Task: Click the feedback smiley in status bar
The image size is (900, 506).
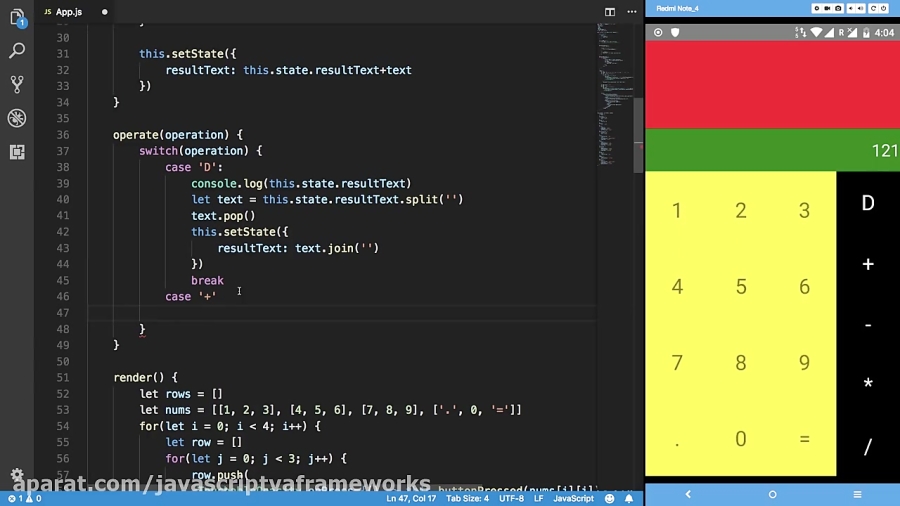Action: (x=610, y=499)
